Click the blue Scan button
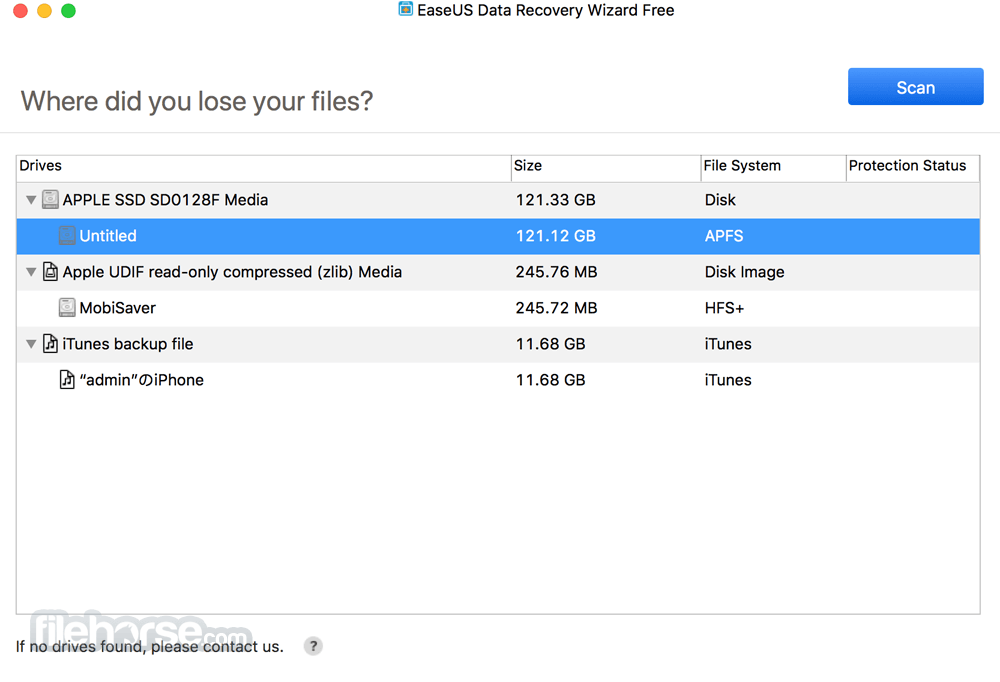Image resolution: width=1000 pixels, height=682 pixels. (x=915, y=87)
